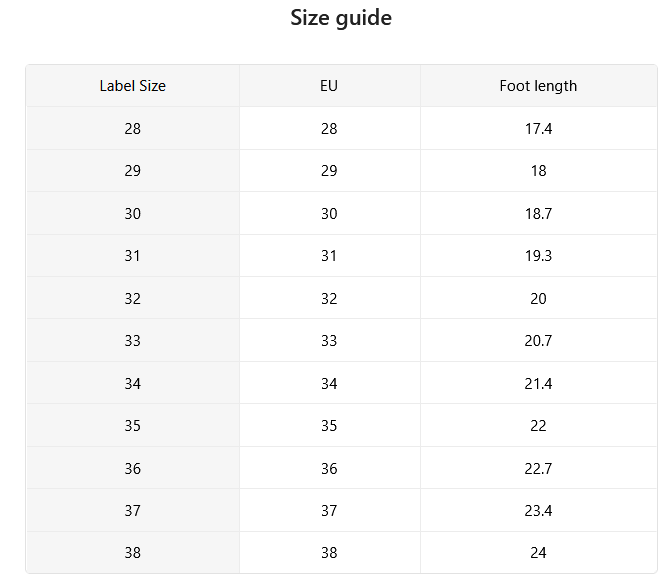The width and height of the screenshot is (669, 587).
Task: Click foot length value 21.4
Action: pyautogui.click(x=538, y=383)
